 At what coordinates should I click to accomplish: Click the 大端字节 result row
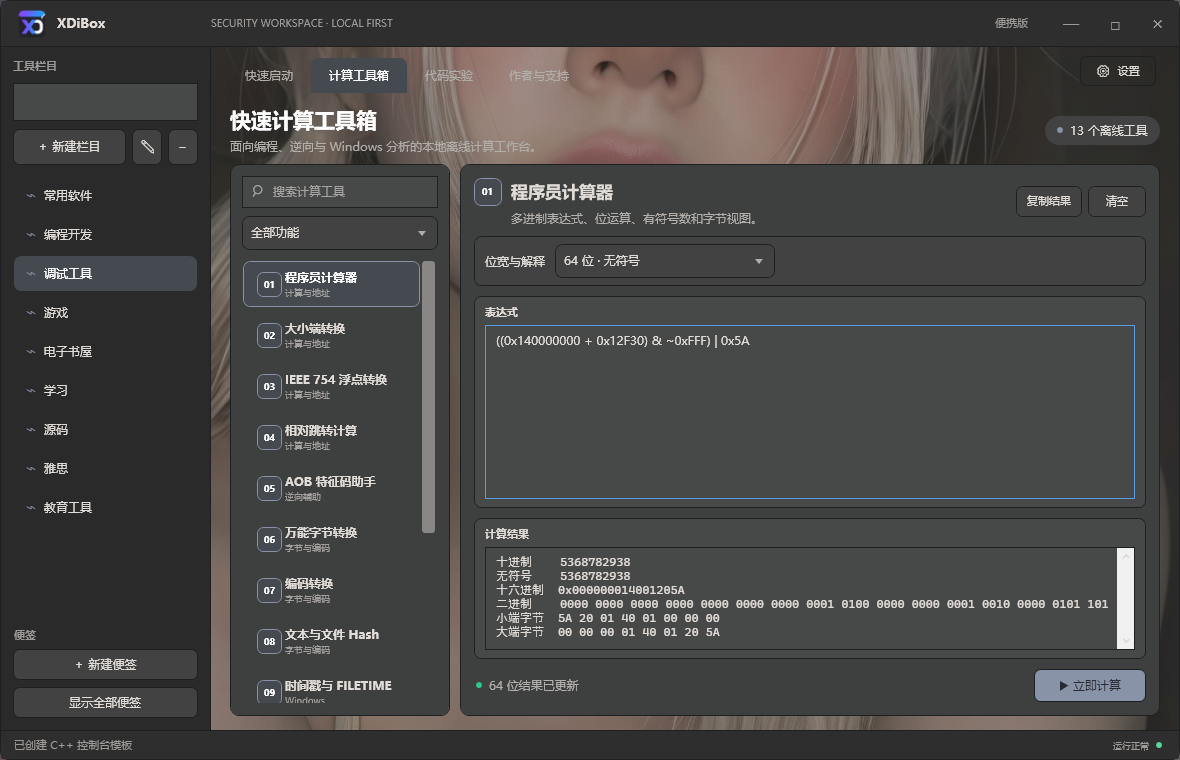607,633
